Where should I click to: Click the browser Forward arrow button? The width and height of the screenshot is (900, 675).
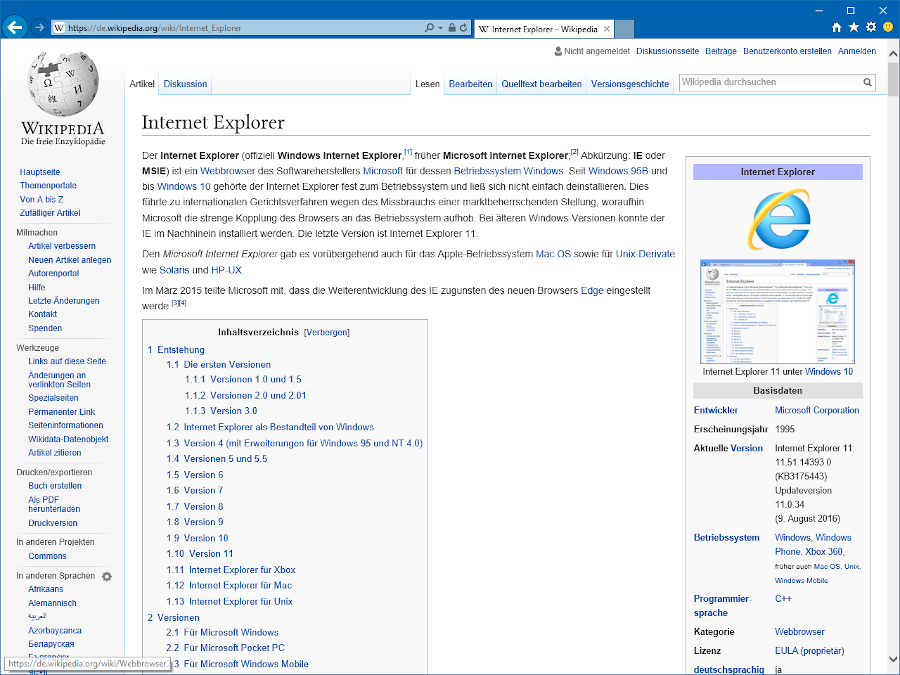(x=38, y=28)
